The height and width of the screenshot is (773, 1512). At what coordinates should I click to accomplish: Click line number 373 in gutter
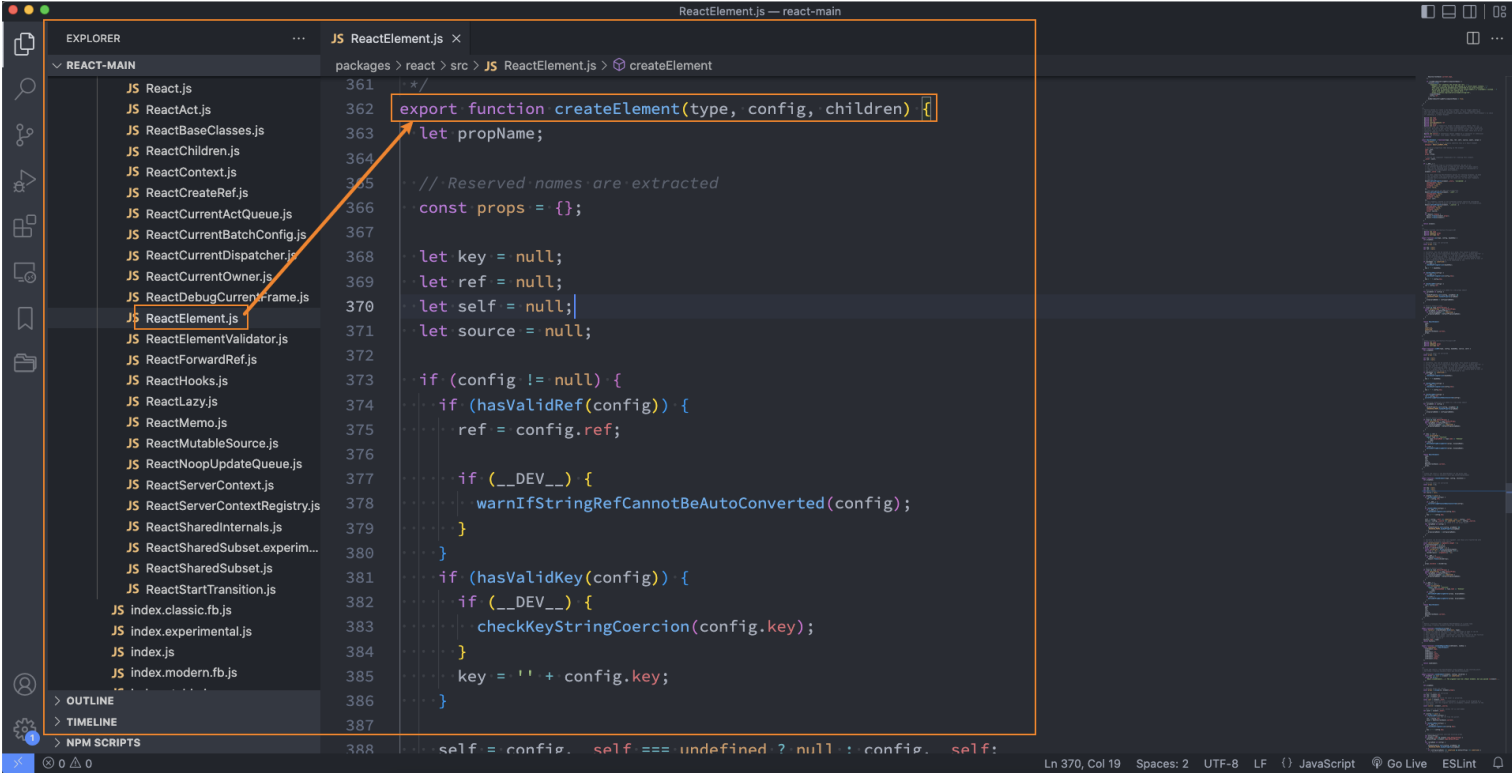pyautogui.click(x=359, y=380)
